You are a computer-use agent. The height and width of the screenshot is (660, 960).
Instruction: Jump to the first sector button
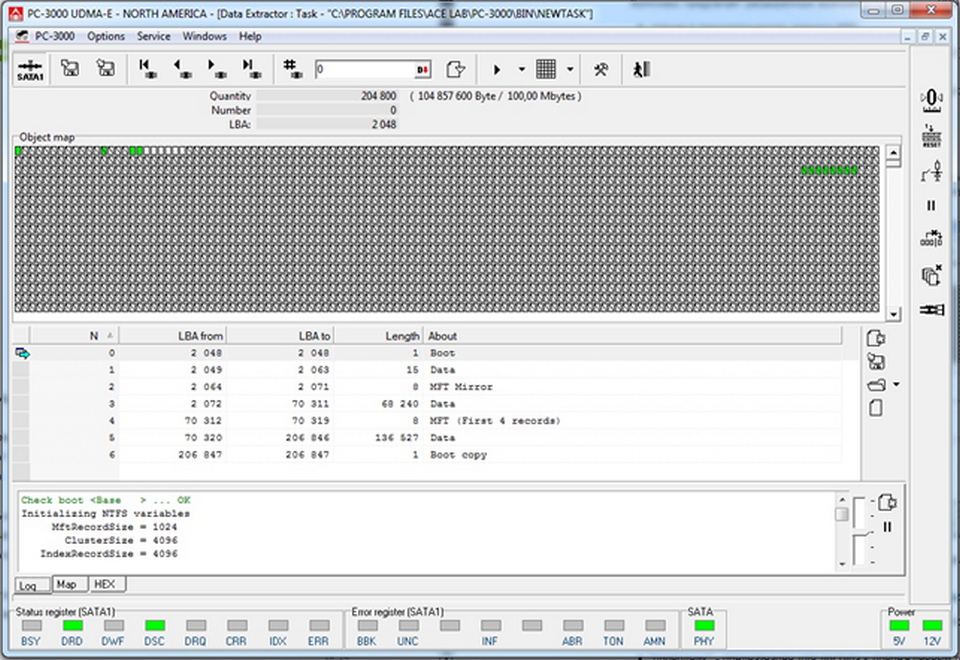[147, 69]
